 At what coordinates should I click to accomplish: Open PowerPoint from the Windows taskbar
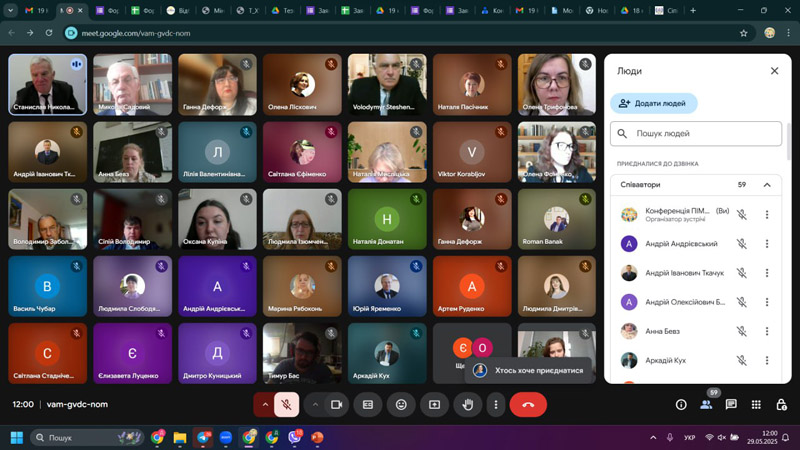(318, 437)
